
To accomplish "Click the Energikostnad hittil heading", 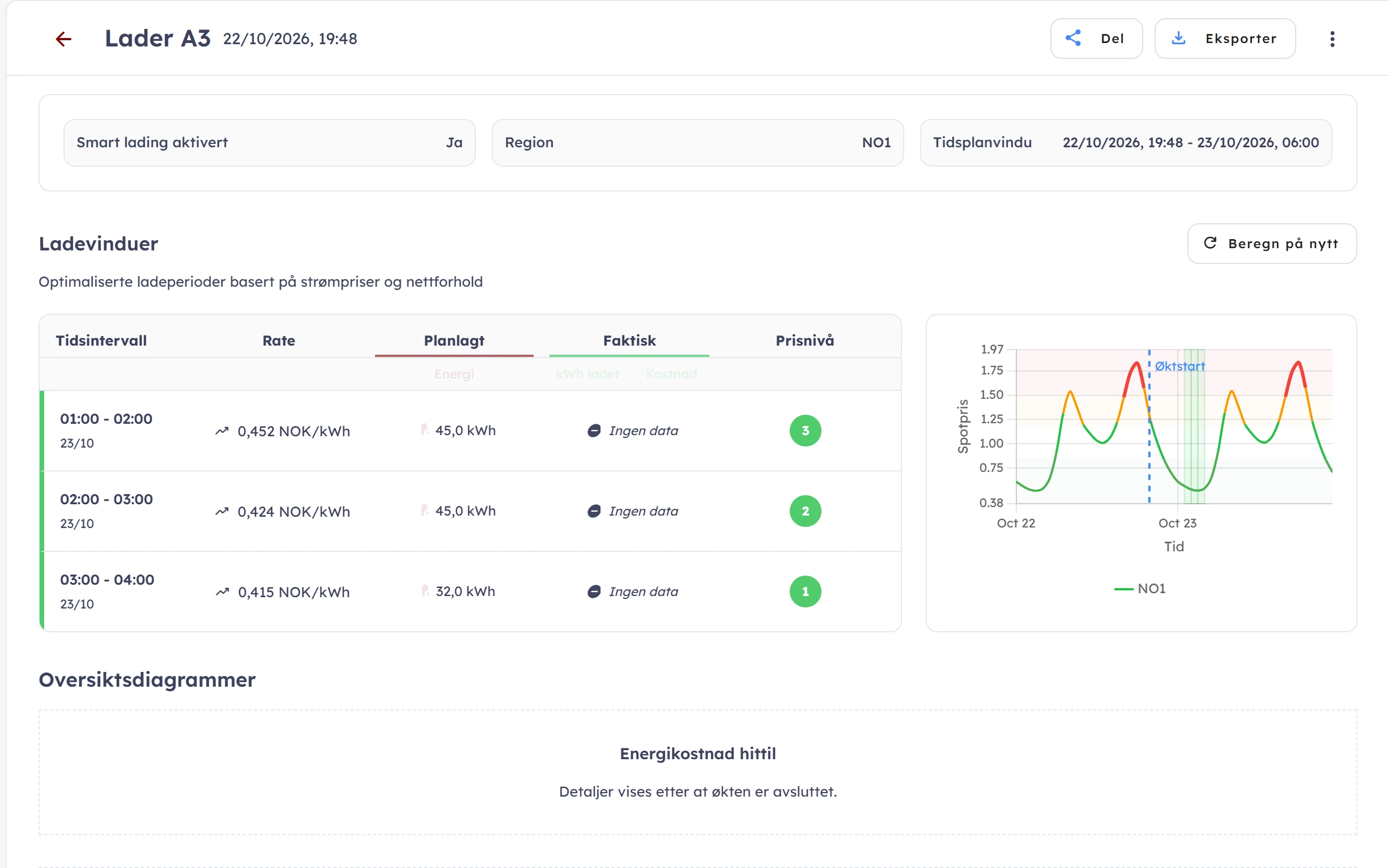I will tap(697, 753).
